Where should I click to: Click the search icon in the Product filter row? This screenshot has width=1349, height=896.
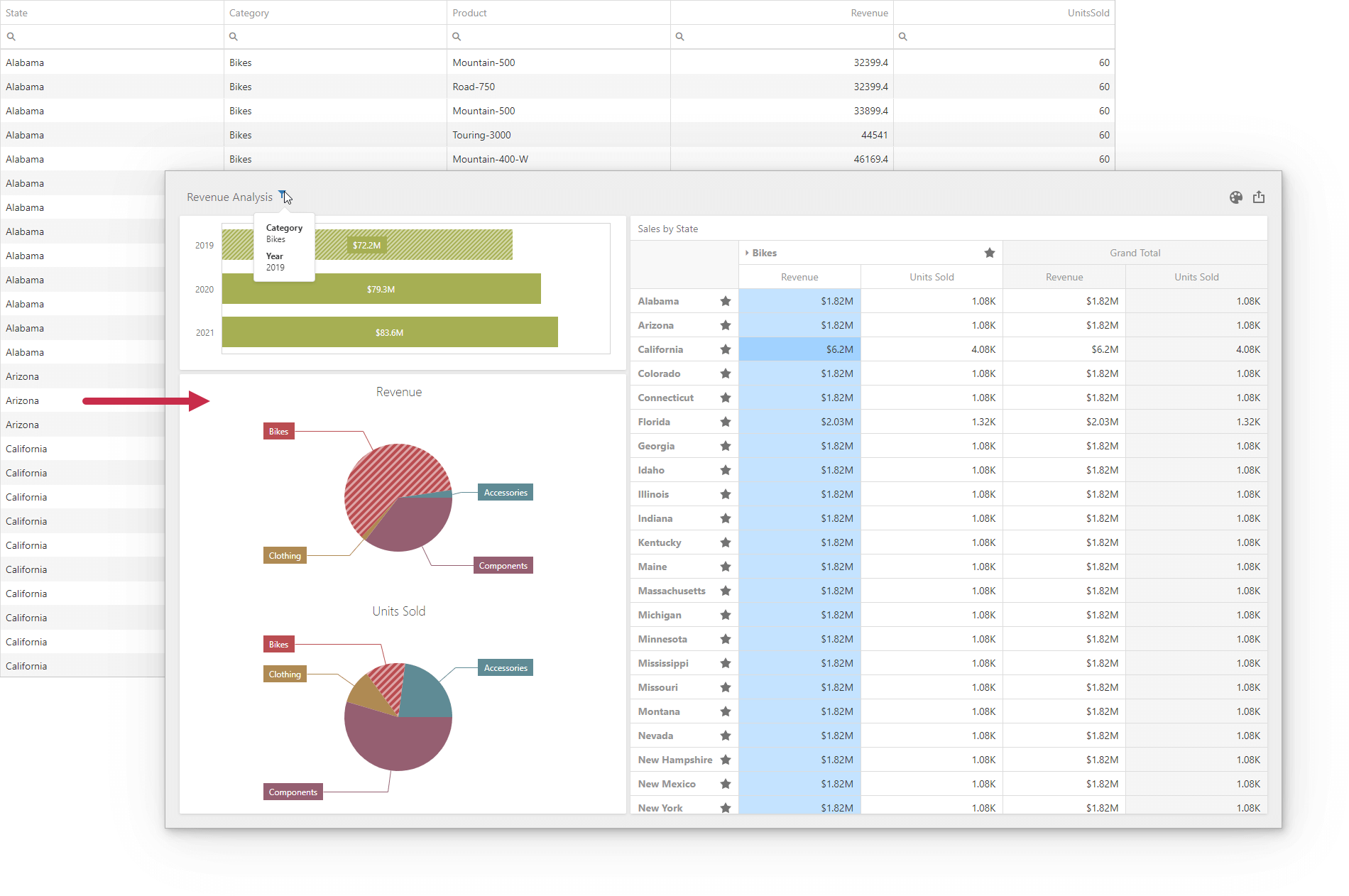pyautogui.click(x=456, y=36)
